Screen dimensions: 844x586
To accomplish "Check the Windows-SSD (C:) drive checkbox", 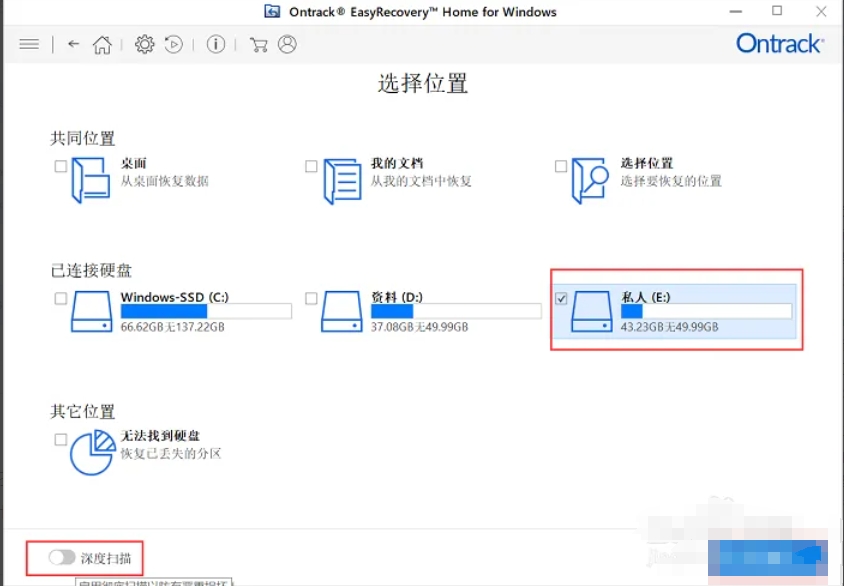I will click(61, 298).
